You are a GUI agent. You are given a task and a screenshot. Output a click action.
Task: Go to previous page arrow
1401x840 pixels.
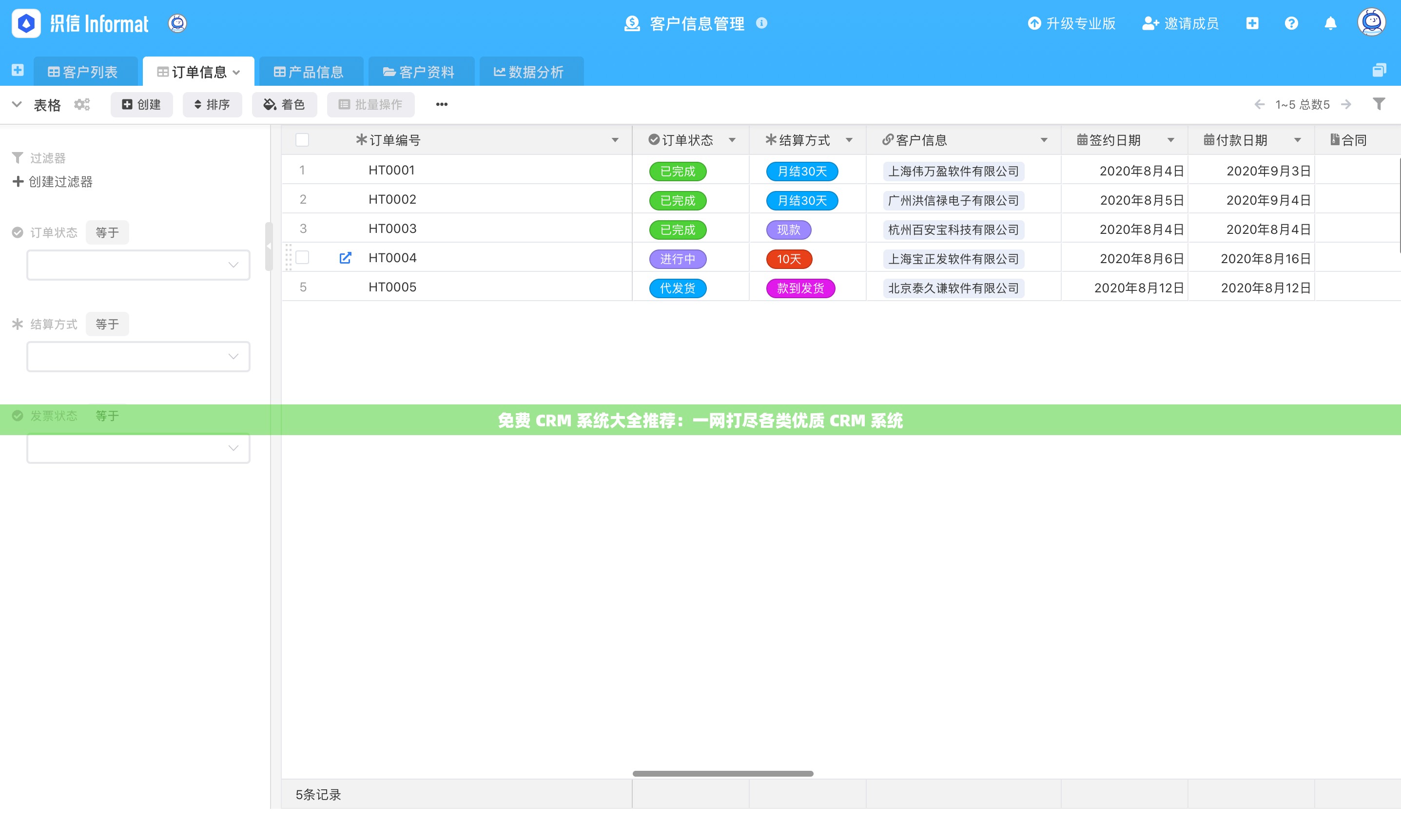[1259, 104]
